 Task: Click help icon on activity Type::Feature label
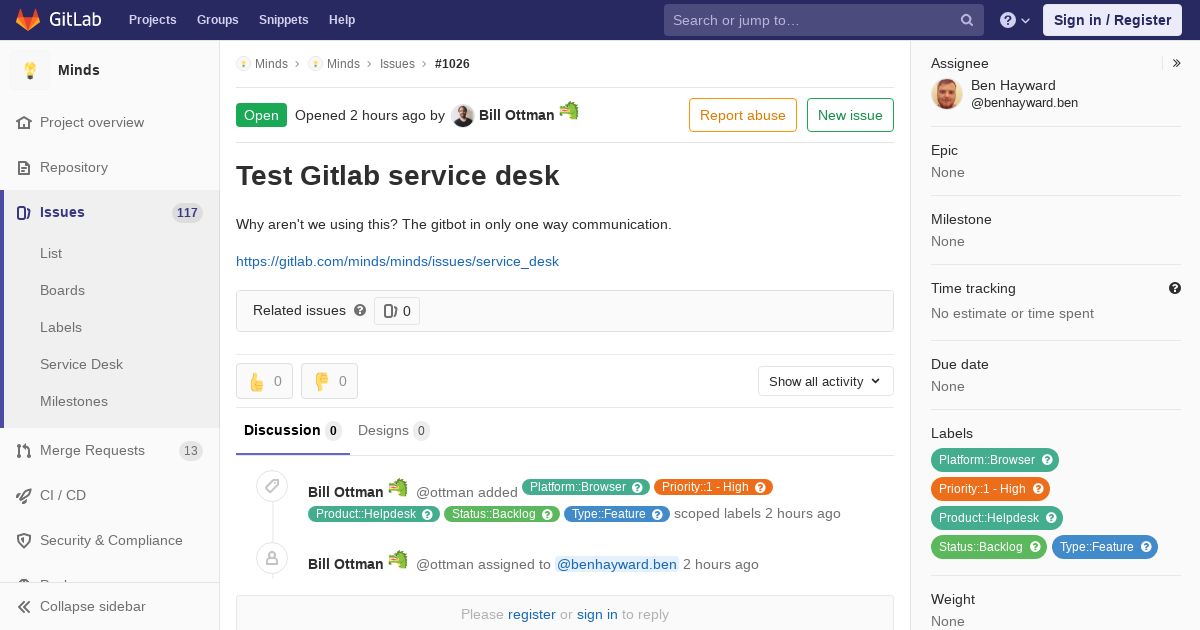(658, 514)
